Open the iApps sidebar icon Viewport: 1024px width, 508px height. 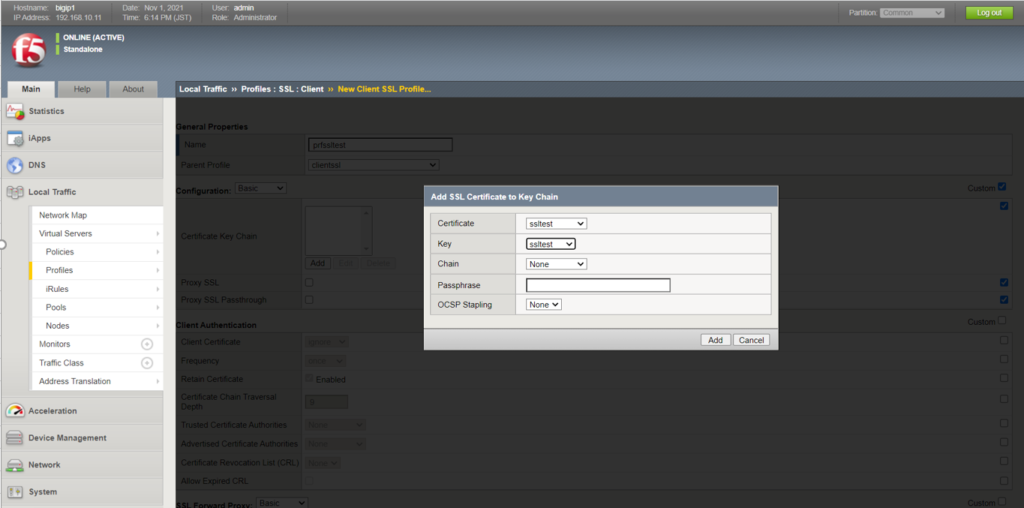[15, 138]
